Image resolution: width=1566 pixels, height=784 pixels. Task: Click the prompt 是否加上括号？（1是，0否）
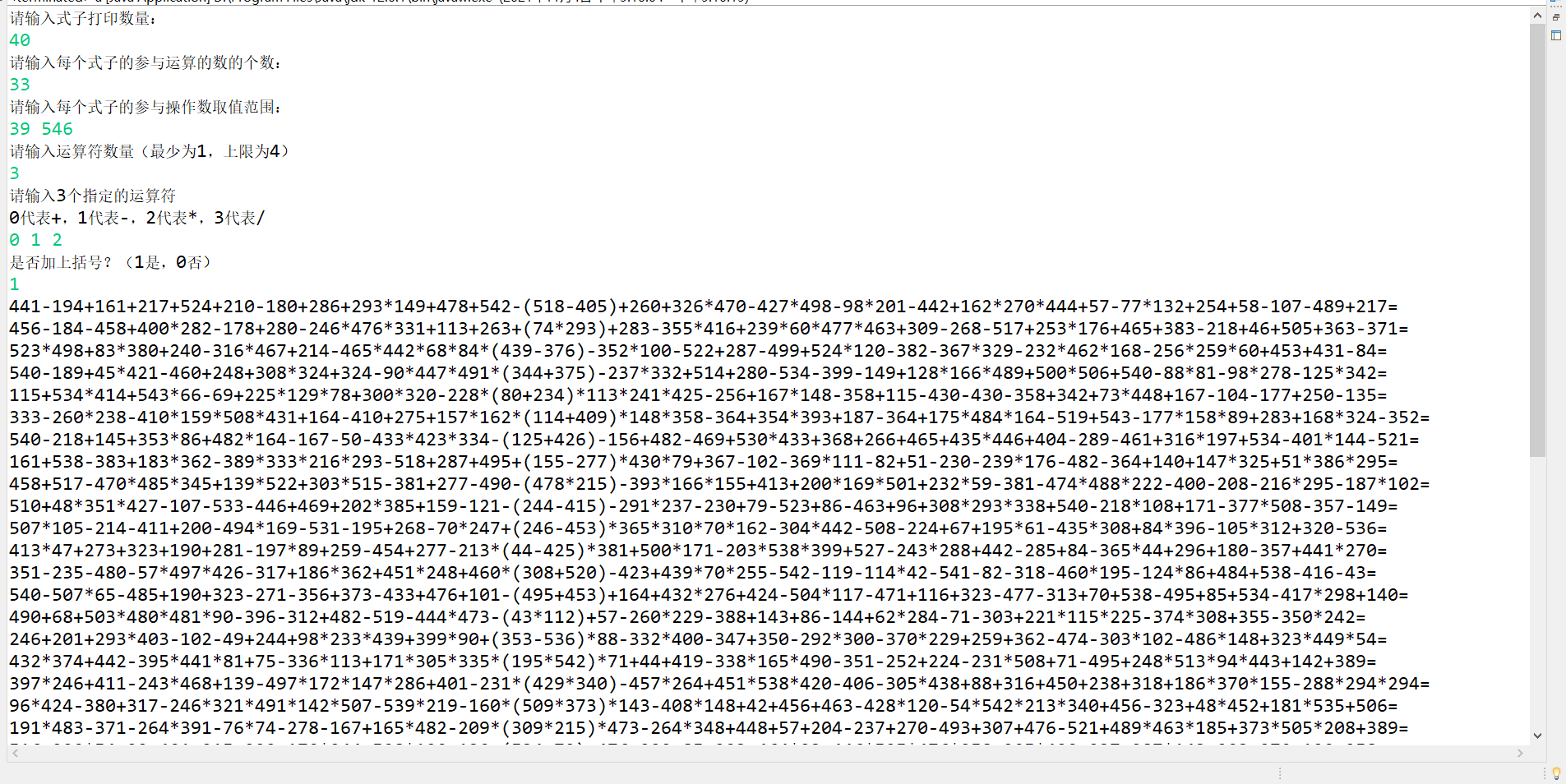click(110, 262)
